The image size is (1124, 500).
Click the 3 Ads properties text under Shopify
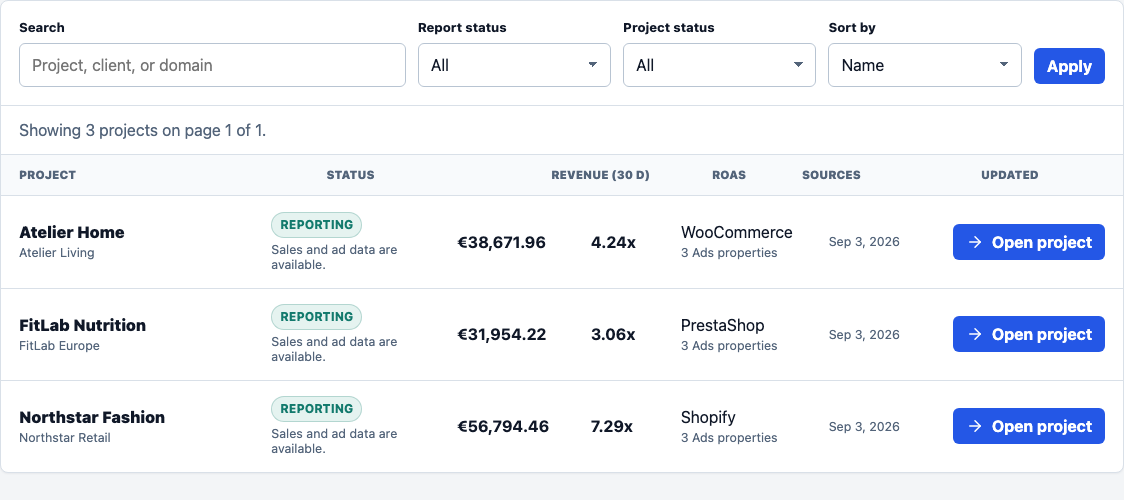[729, 437]
